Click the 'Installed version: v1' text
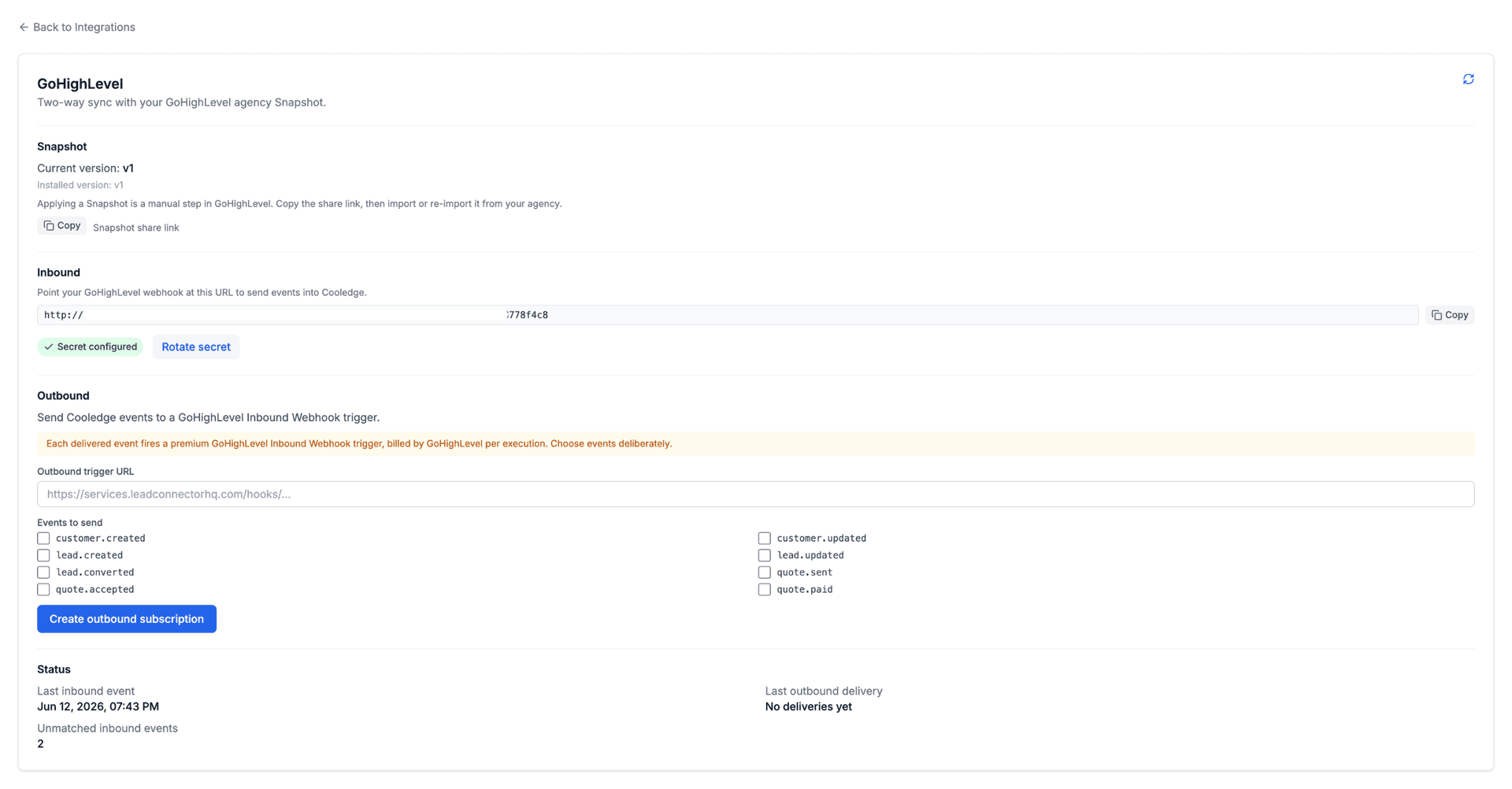Viewport: 1512px width, 789px height. [x=80, y=185]
